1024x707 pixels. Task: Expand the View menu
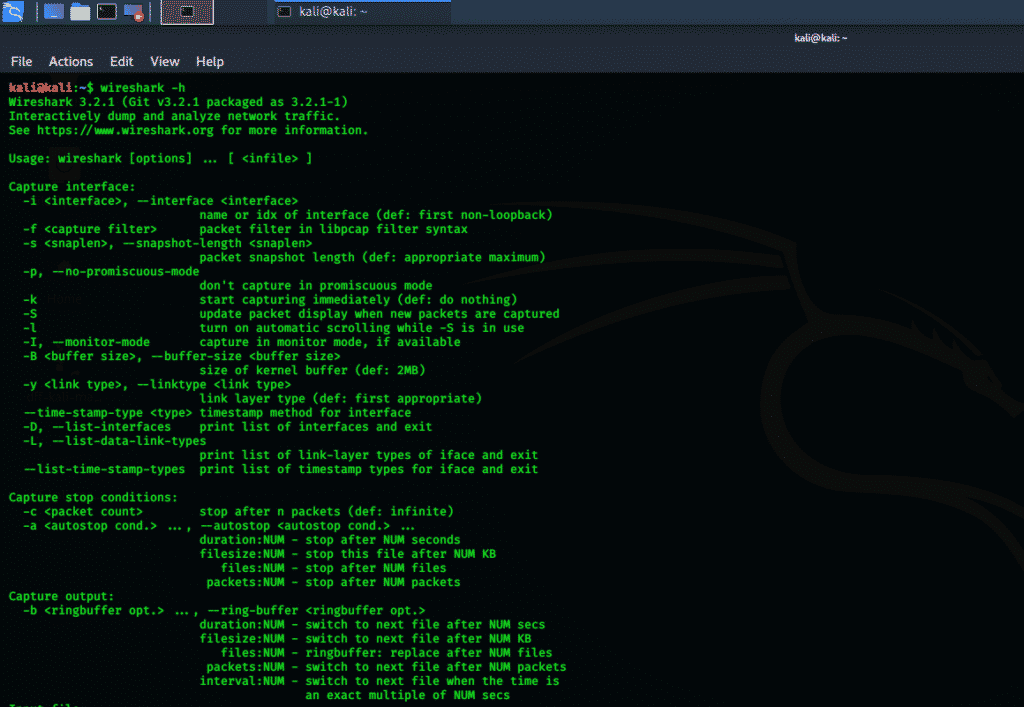pyautogui.click(x=165, y=61)
